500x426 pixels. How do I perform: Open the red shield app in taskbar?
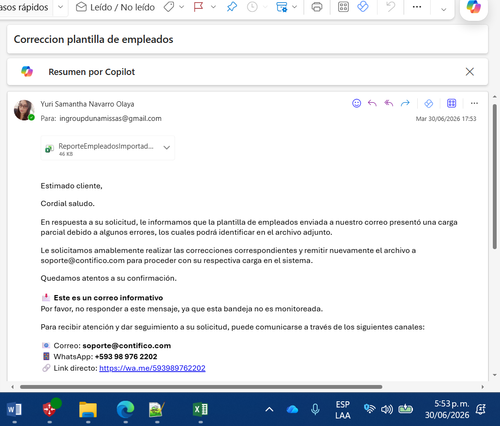coord(50,409)
